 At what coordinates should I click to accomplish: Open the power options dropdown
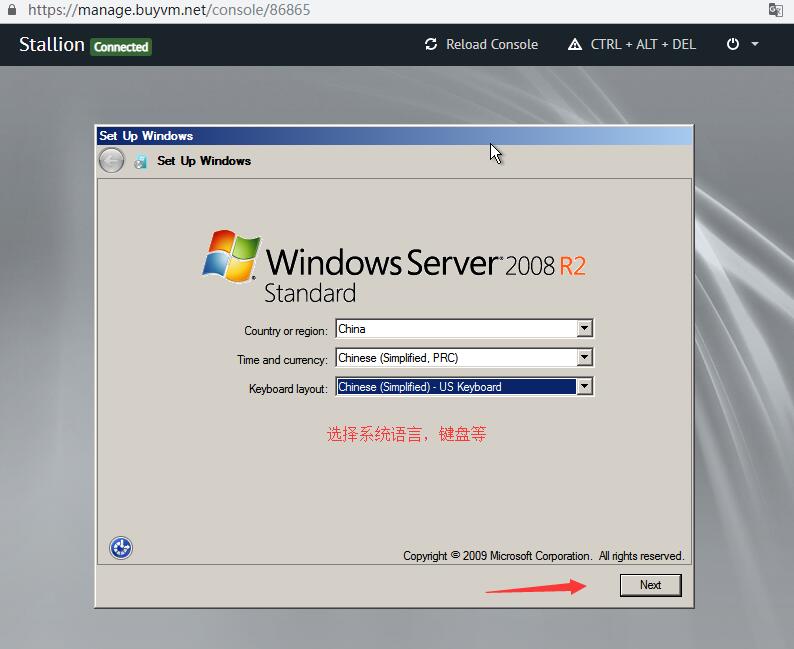(755, 45)
